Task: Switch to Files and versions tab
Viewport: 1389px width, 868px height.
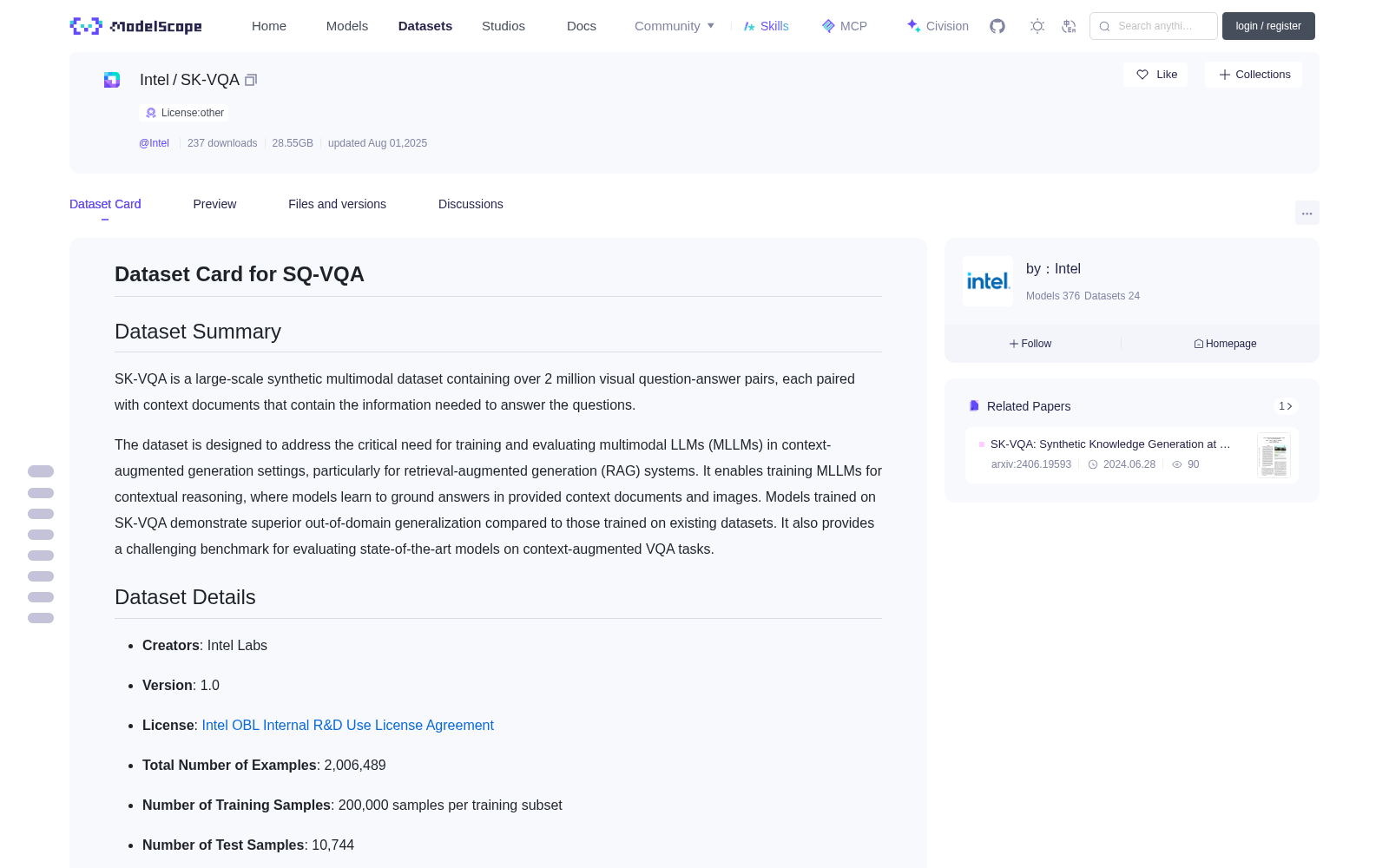Action: [337, 204]
